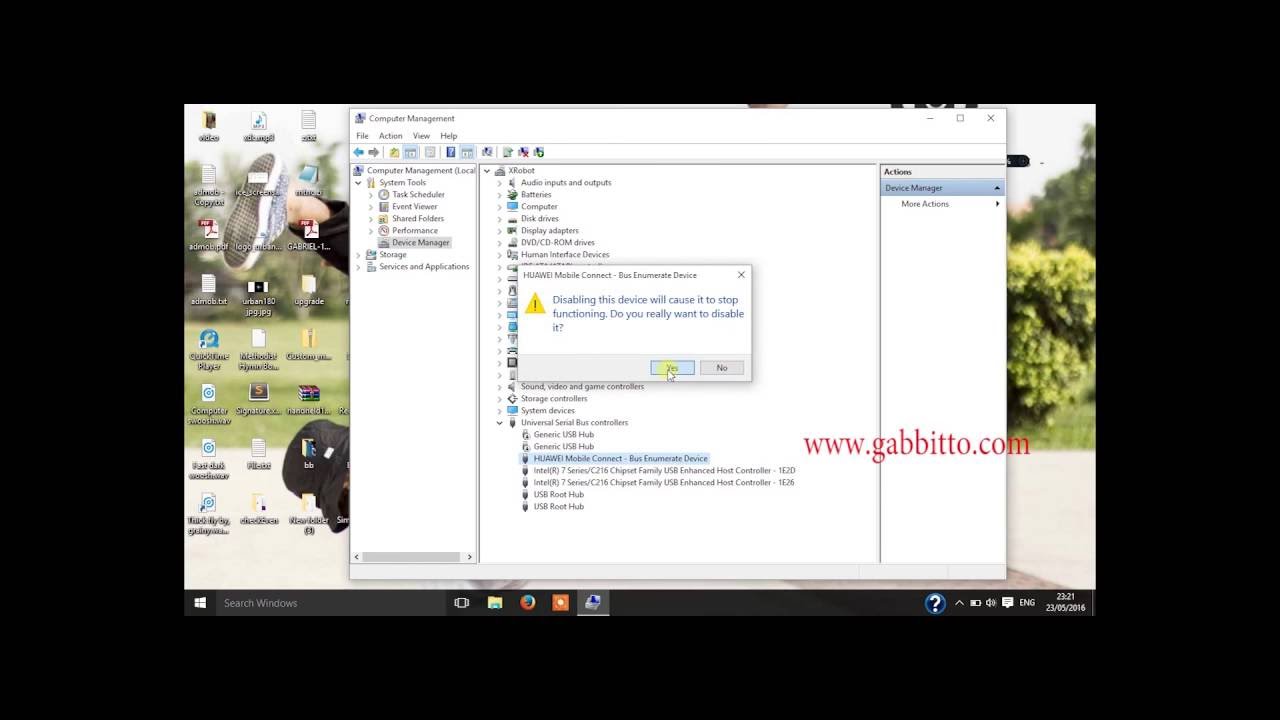The image size is (1280, 720).
Task: Click the Show/Hide Action Pane toolbar icon
Action: click(x=467, y=152)
